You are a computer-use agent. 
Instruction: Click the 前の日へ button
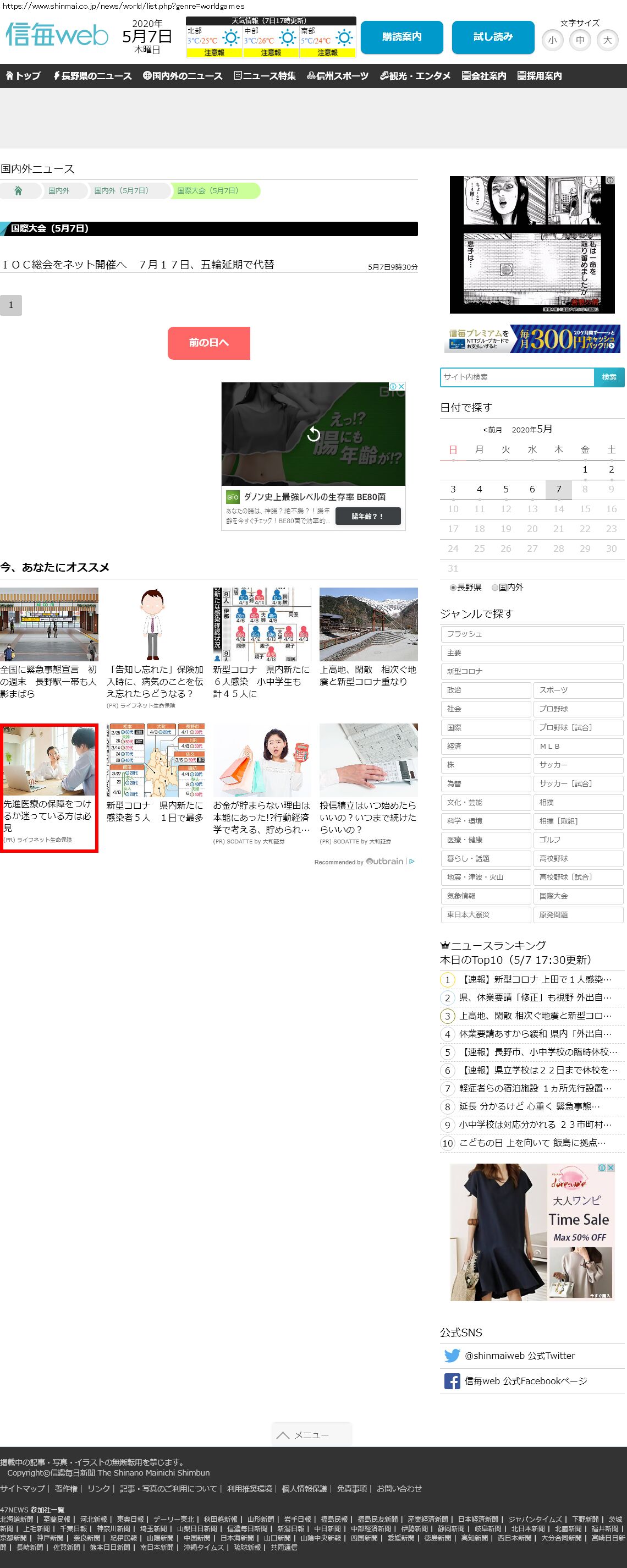tap(209, 343)
